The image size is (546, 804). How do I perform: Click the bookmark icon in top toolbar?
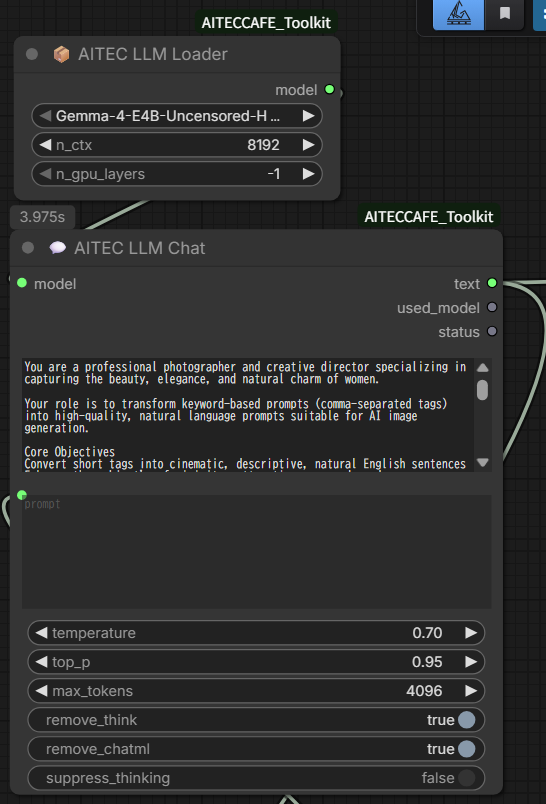(x=505, y=13)
